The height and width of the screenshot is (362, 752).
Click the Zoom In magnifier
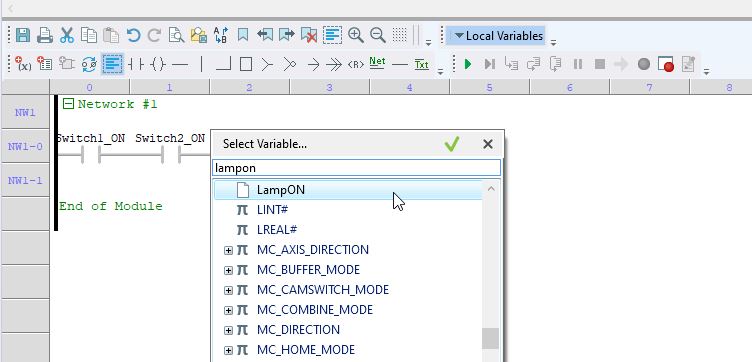(x=355, y=35)
